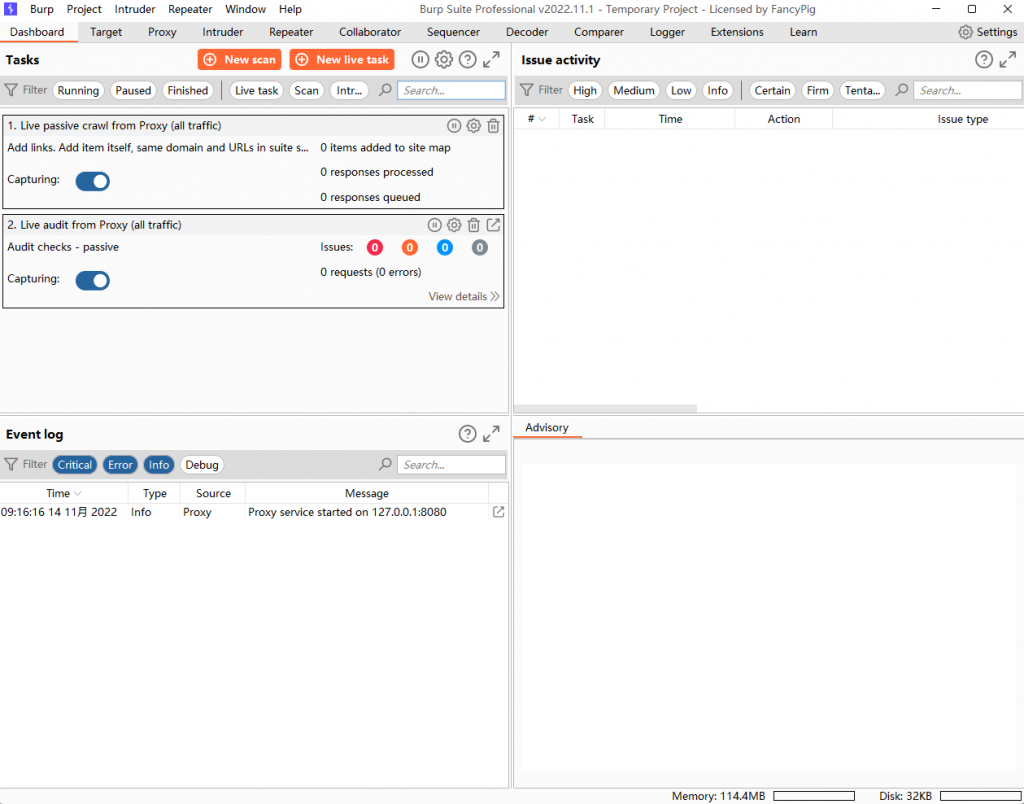The image size is (1024, 804).
Task: Open settings for Live passive crawl task
Action: point(473,125)
